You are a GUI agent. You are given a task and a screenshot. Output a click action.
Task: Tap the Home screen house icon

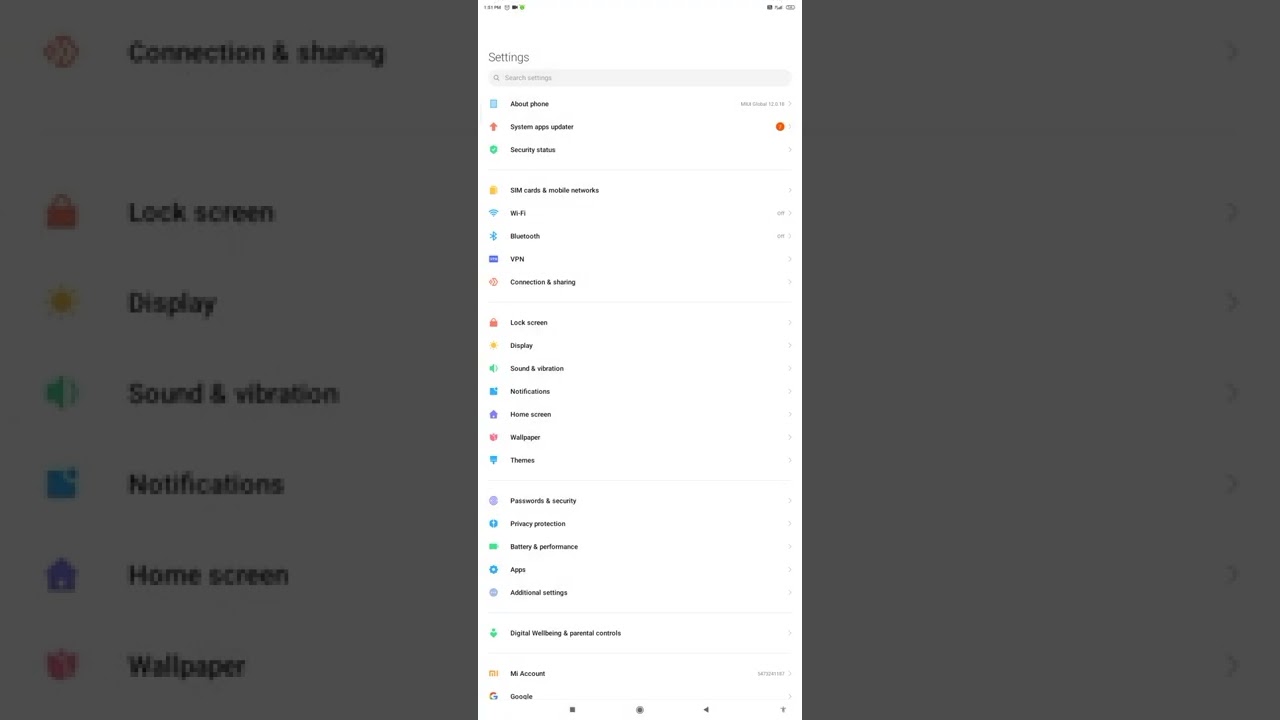point(493,415)
